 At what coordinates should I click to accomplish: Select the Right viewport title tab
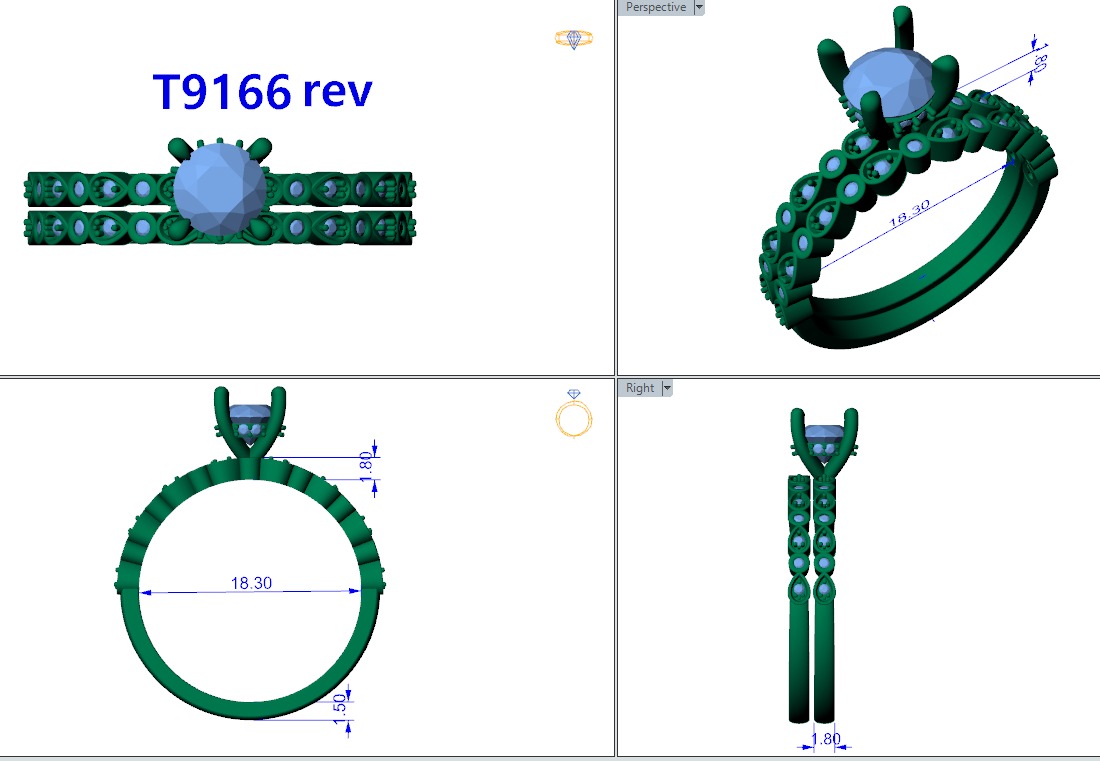(x=640, y=388)
